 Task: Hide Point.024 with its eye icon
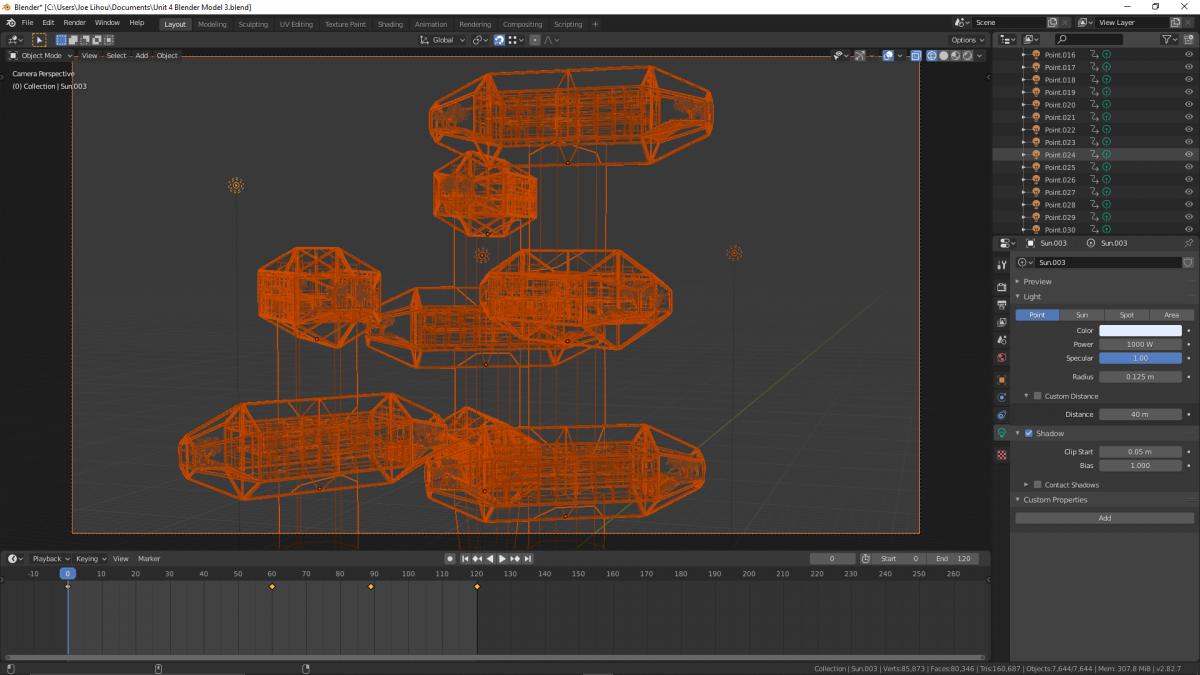[1189, 155]
